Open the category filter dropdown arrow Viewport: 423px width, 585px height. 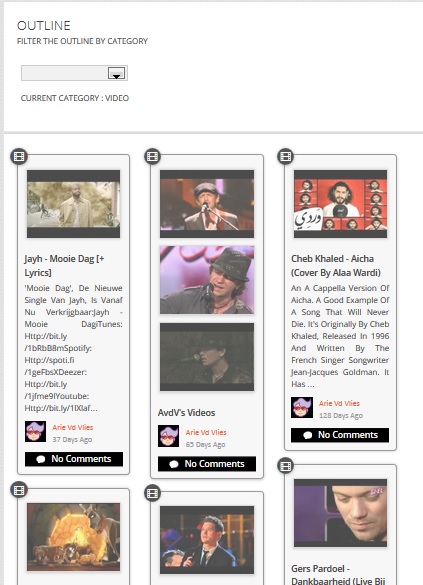[x=116, y=73]
